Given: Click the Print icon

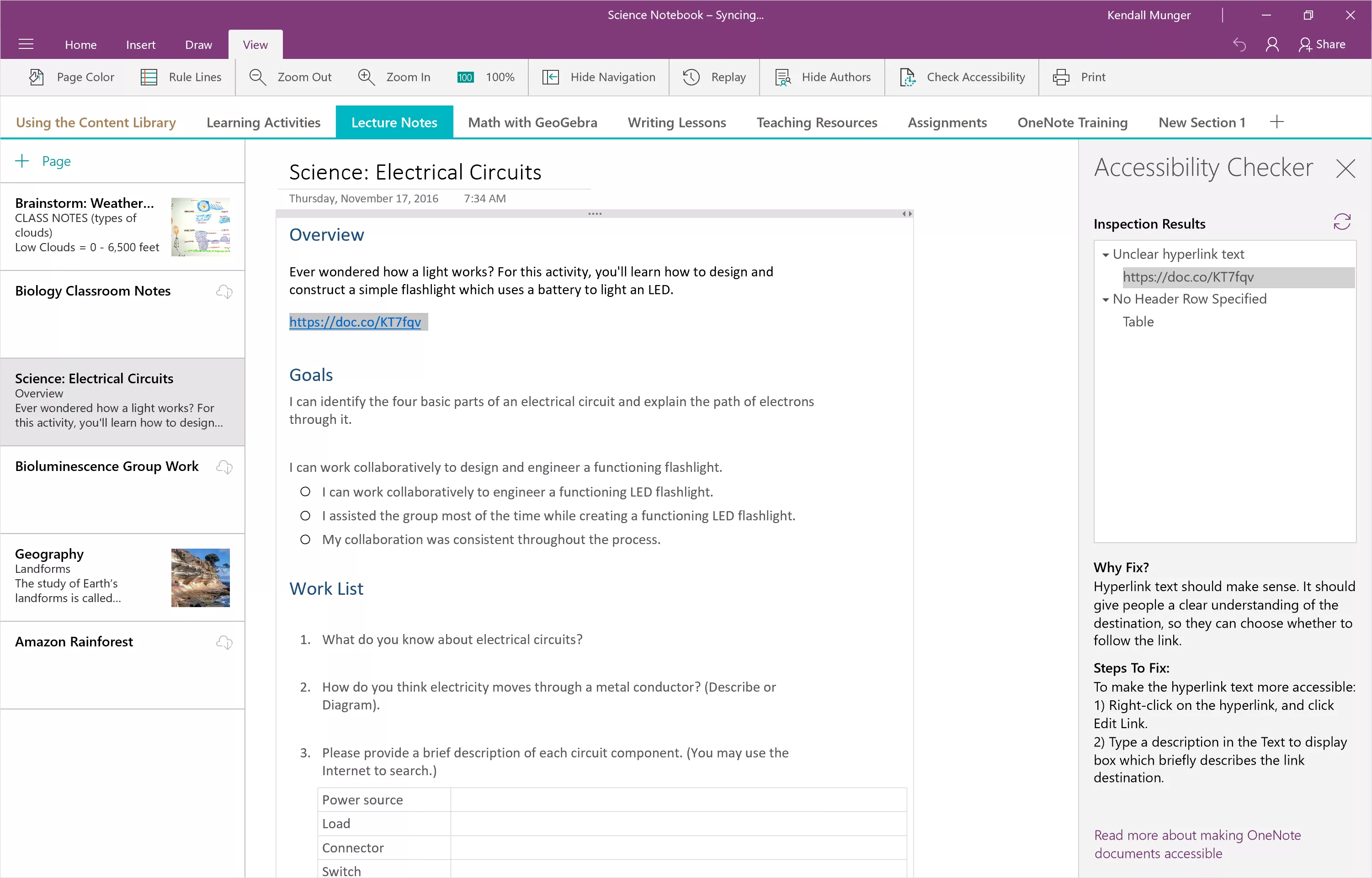Looking at the screenshot, I should point(1061,77).
